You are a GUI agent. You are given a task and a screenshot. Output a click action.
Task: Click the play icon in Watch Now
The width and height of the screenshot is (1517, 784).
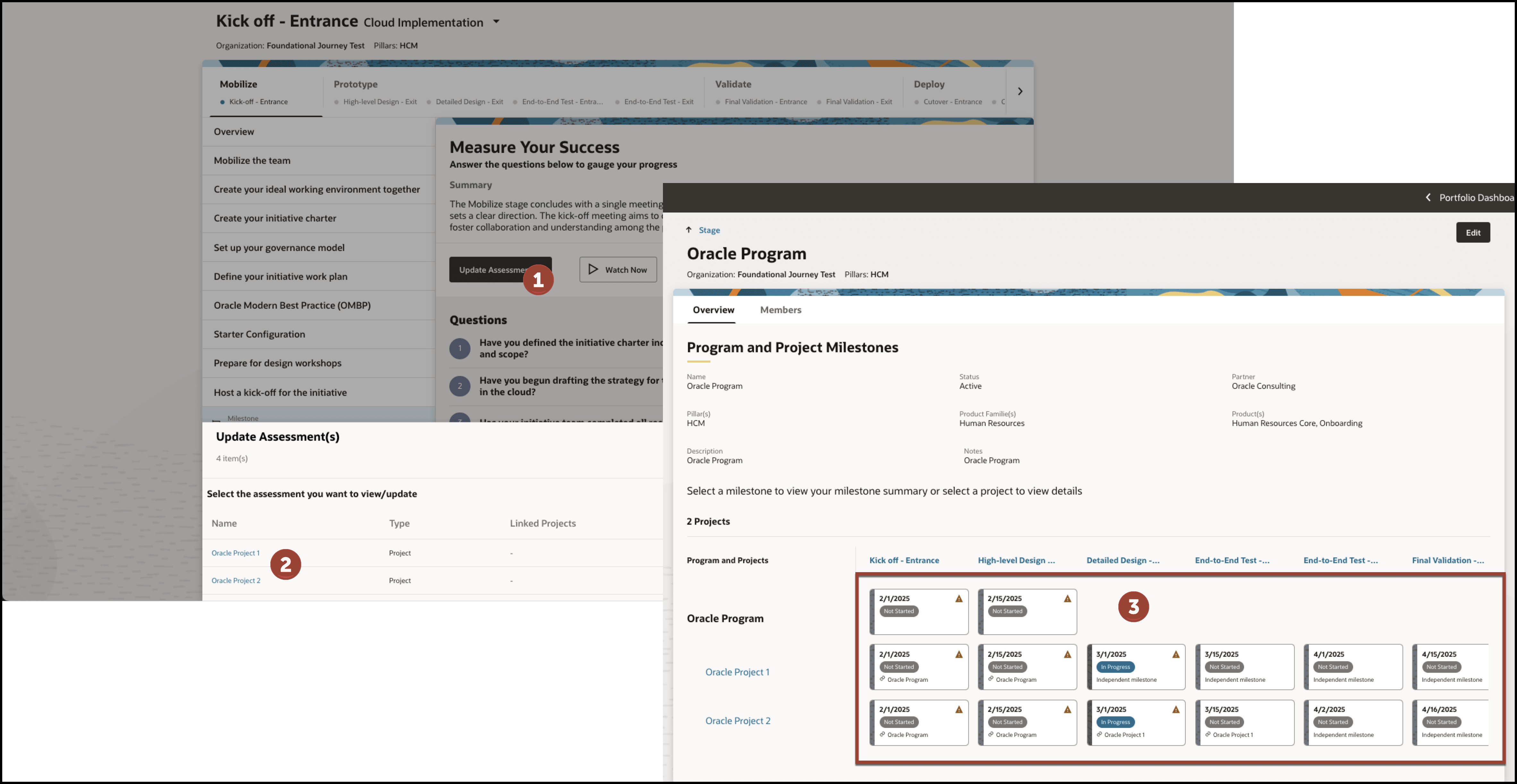pyautogui.click(x=593, y=270)
